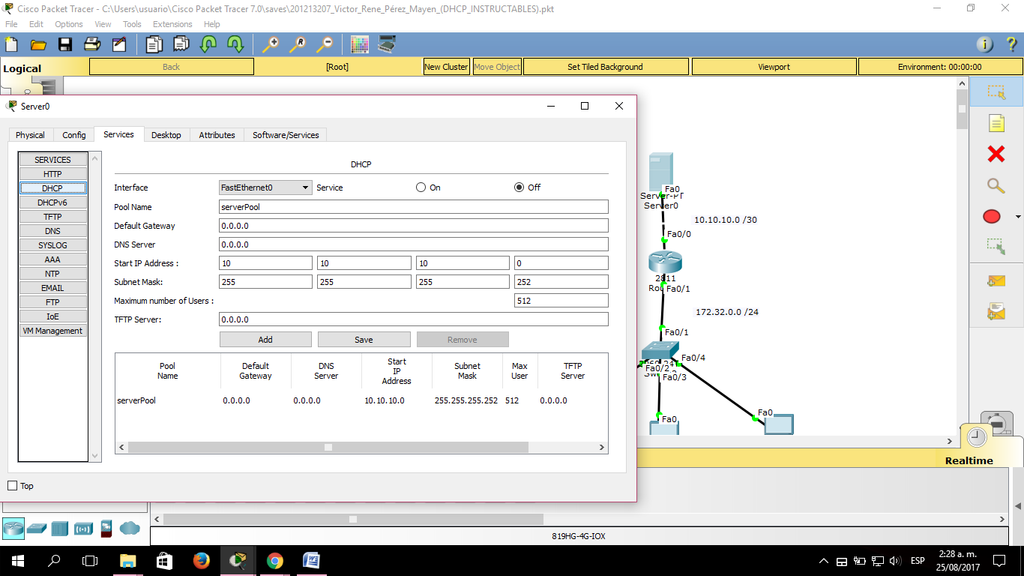Open the Drawing Palette icon
The height and width of the screenshot is (576, 1024).
[359, 44]
